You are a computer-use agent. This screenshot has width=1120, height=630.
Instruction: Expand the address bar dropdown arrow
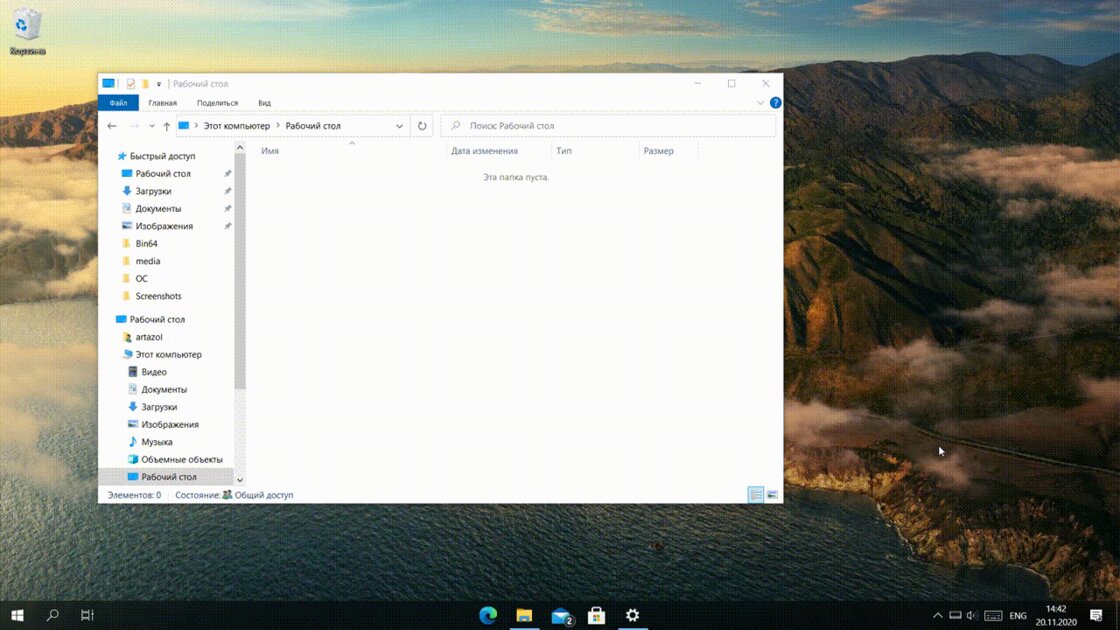click(x=400, y=125)
